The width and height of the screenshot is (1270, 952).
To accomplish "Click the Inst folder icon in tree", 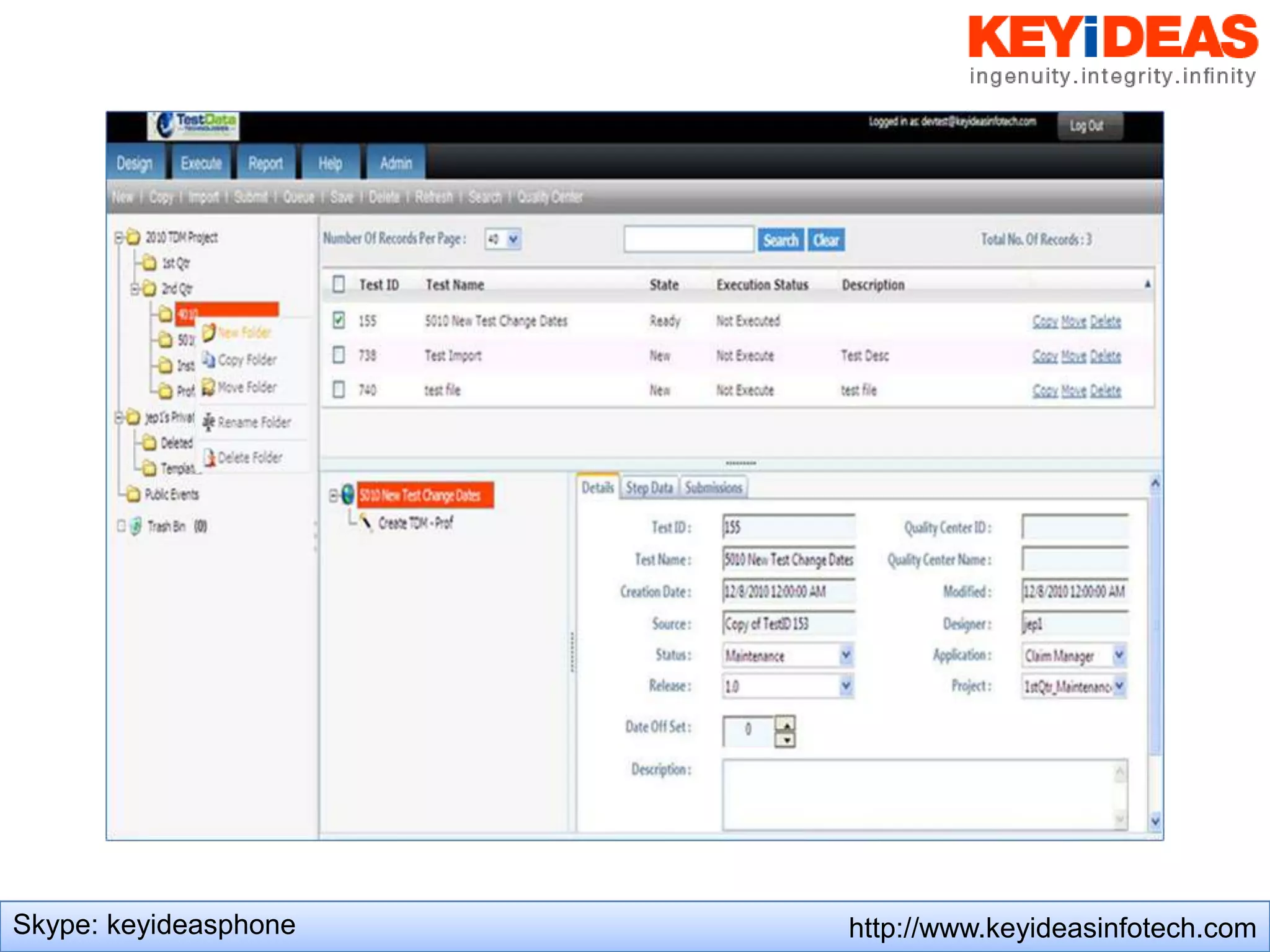I will 165,366.
